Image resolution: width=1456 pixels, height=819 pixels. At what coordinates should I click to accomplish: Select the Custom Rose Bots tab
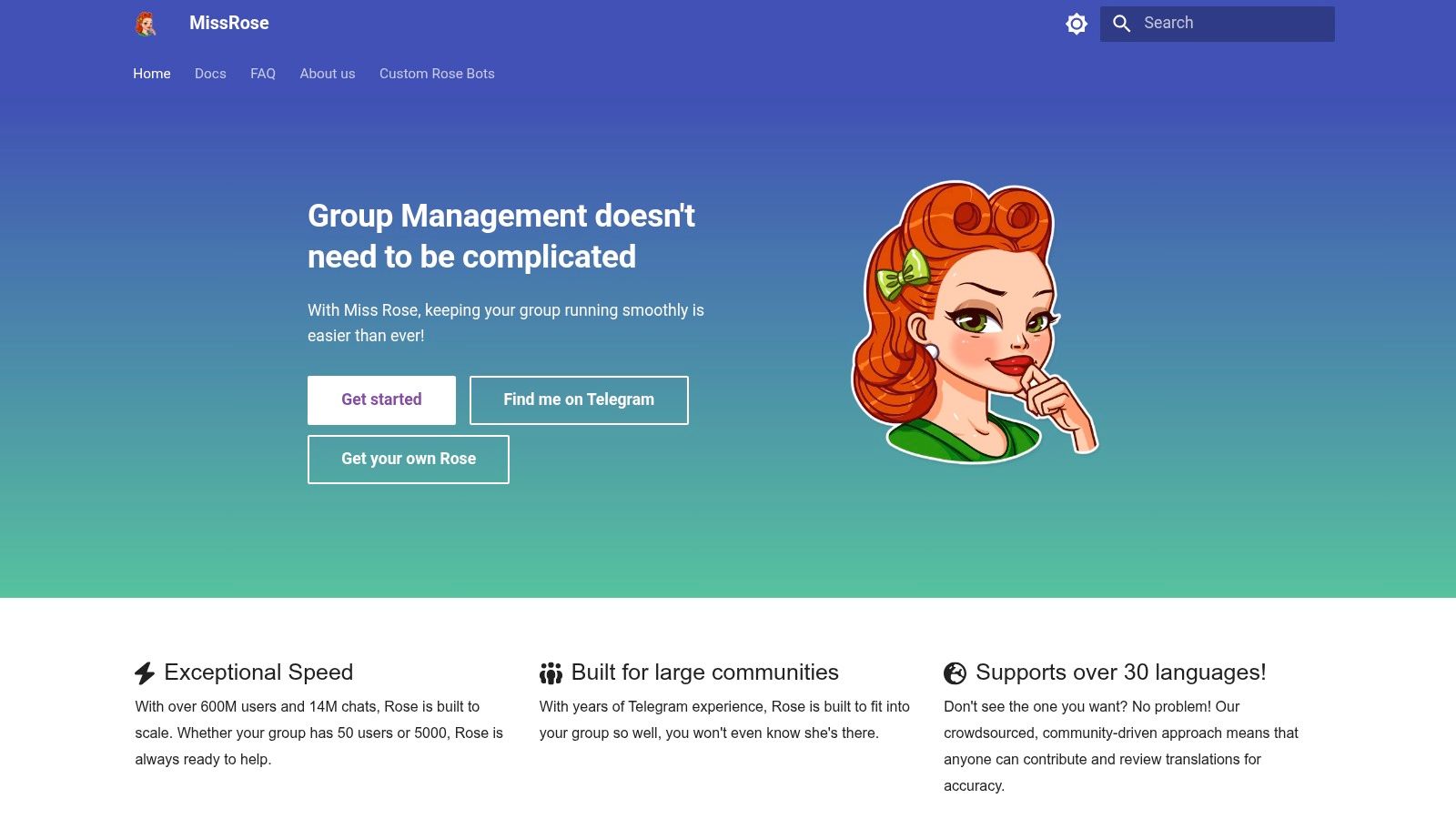tap(437, 74)
